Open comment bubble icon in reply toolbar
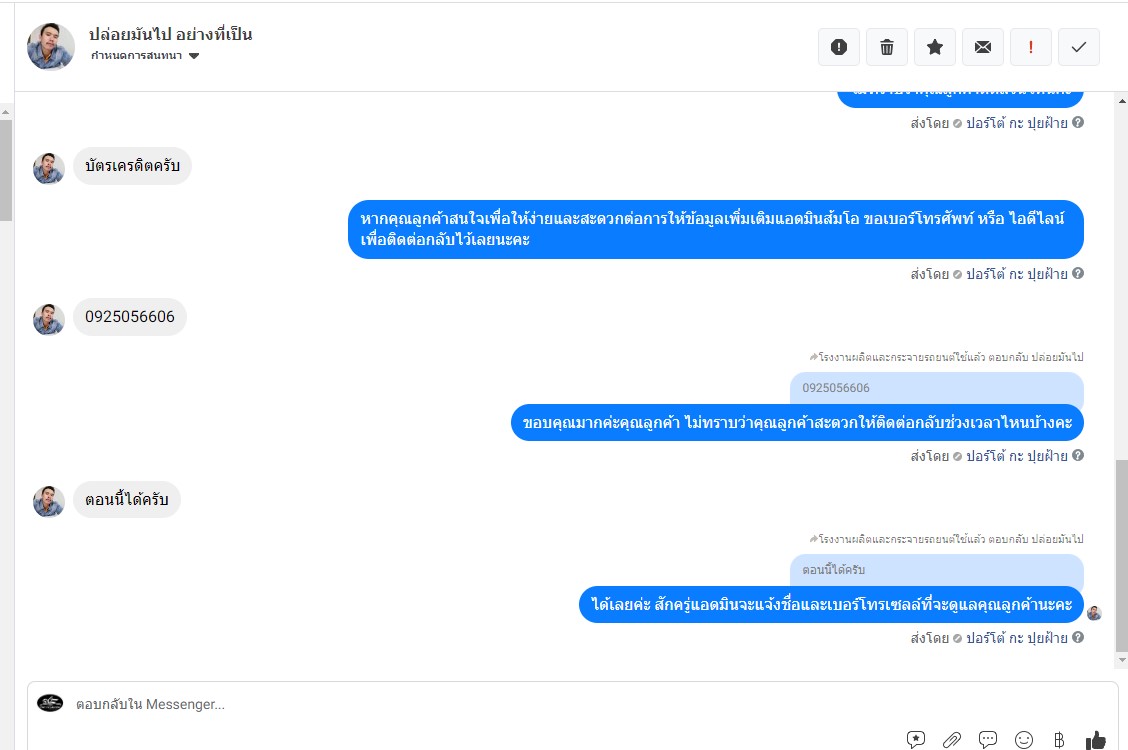Image resolution: width=1128 pixels, height=750 pixels. (988, 739)
